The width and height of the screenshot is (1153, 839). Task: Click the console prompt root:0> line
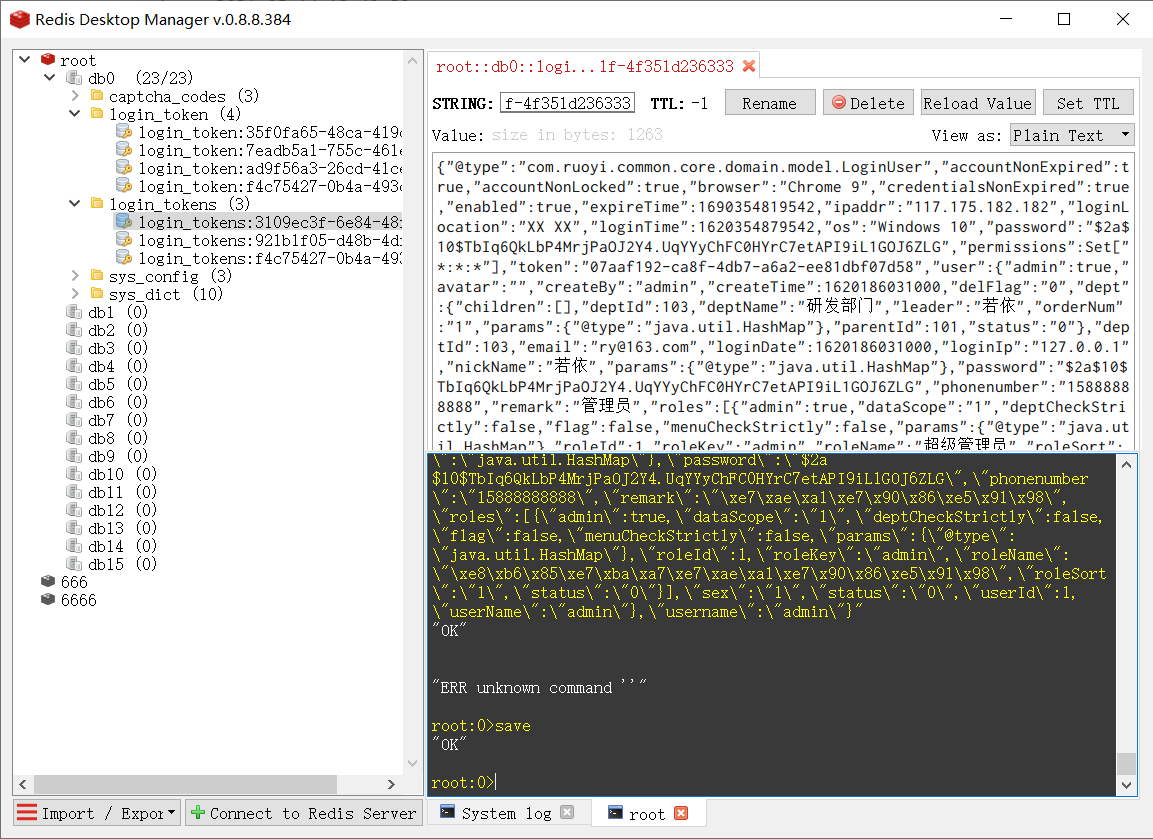[464, 782]
